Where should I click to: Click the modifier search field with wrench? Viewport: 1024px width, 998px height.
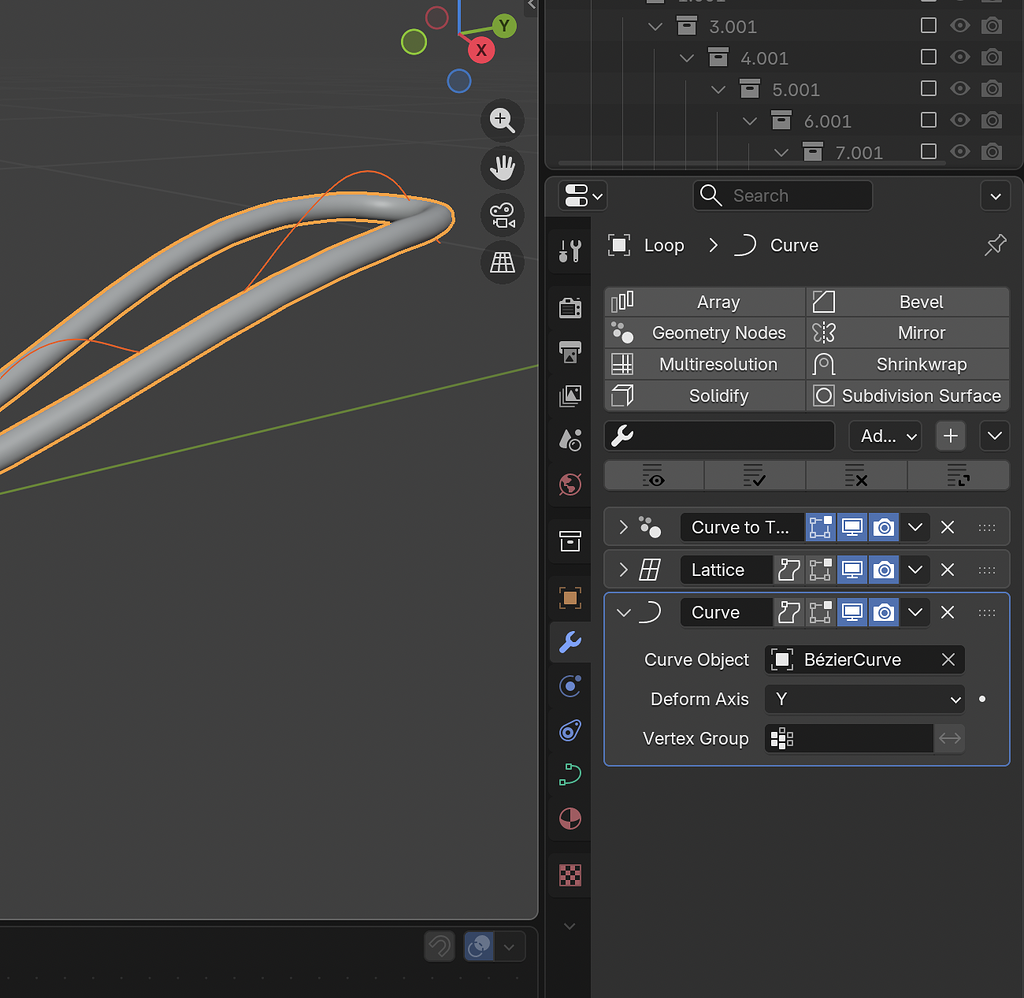pyautogui.click(x=720, y=436)
